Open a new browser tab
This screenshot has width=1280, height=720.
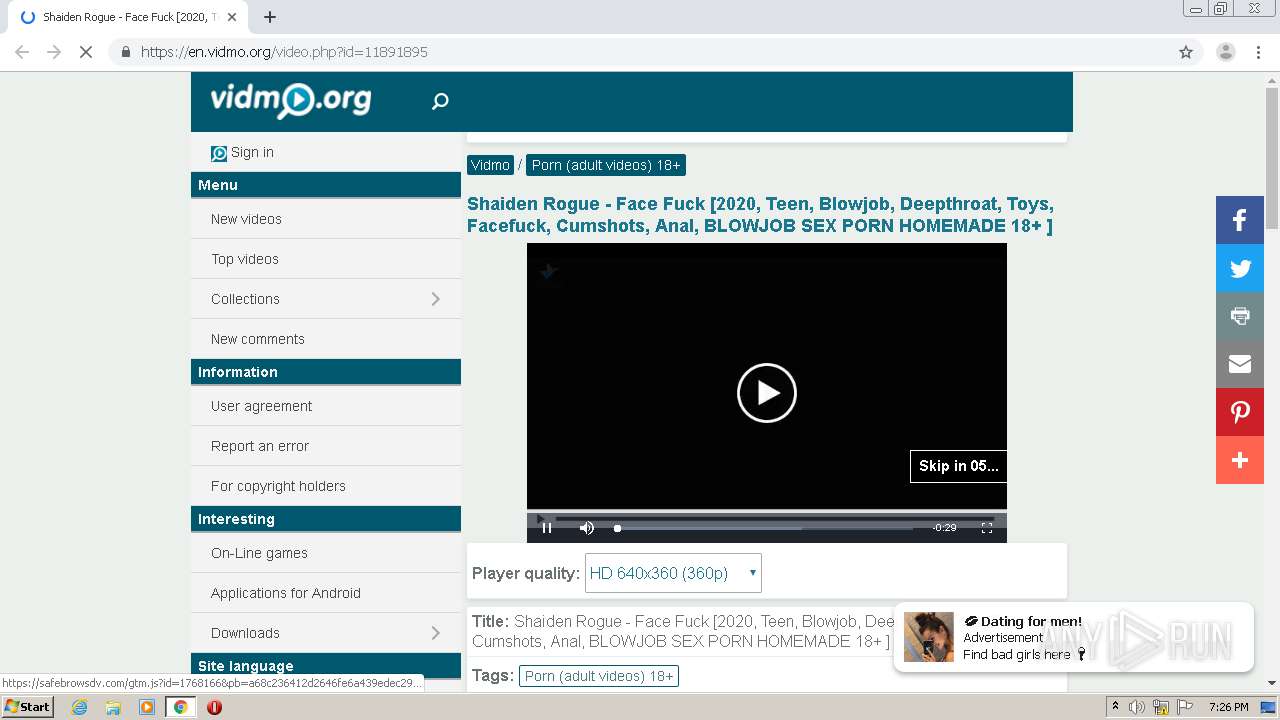pyautogui.click(x=270, y=17)
